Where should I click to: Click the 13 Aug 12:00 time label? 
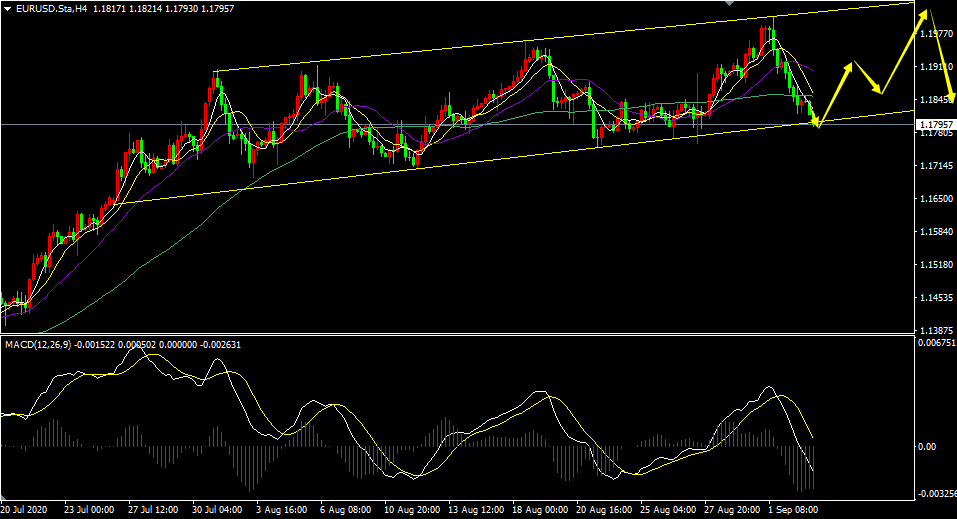pos(476,510)
